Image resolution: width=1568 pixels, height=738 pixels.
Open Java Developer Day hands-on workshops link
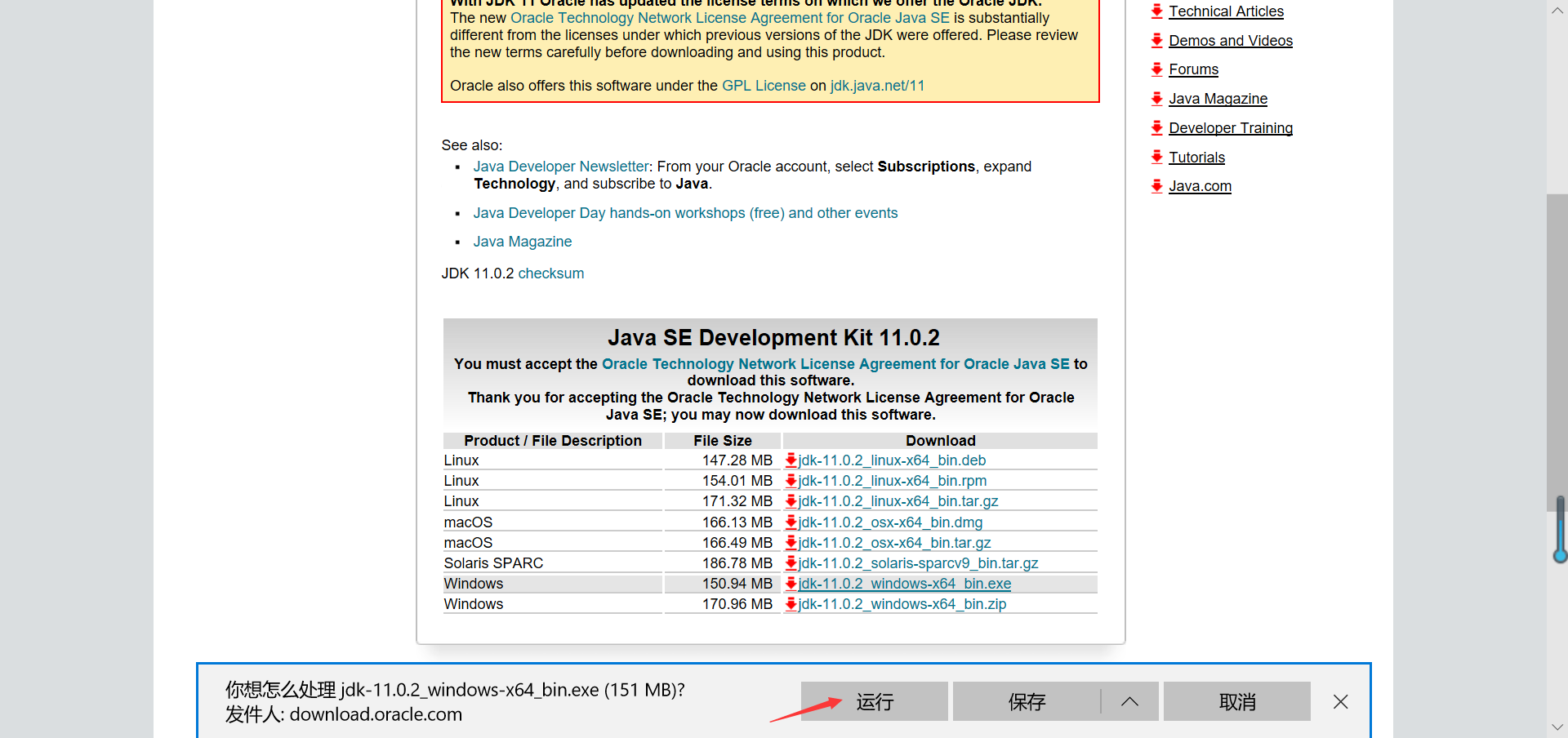click(685, 213)
